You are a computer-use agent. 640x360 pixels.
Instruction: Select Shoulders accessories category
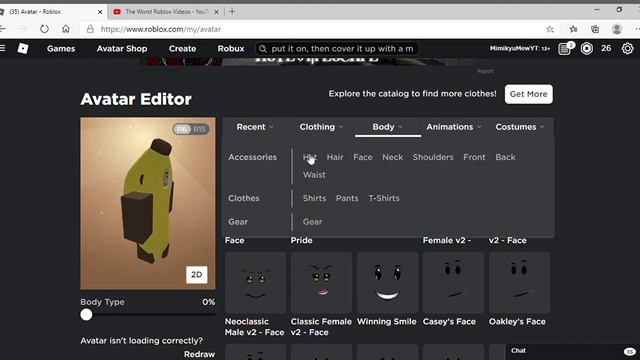pyautogui.click(x=433, y=157)
